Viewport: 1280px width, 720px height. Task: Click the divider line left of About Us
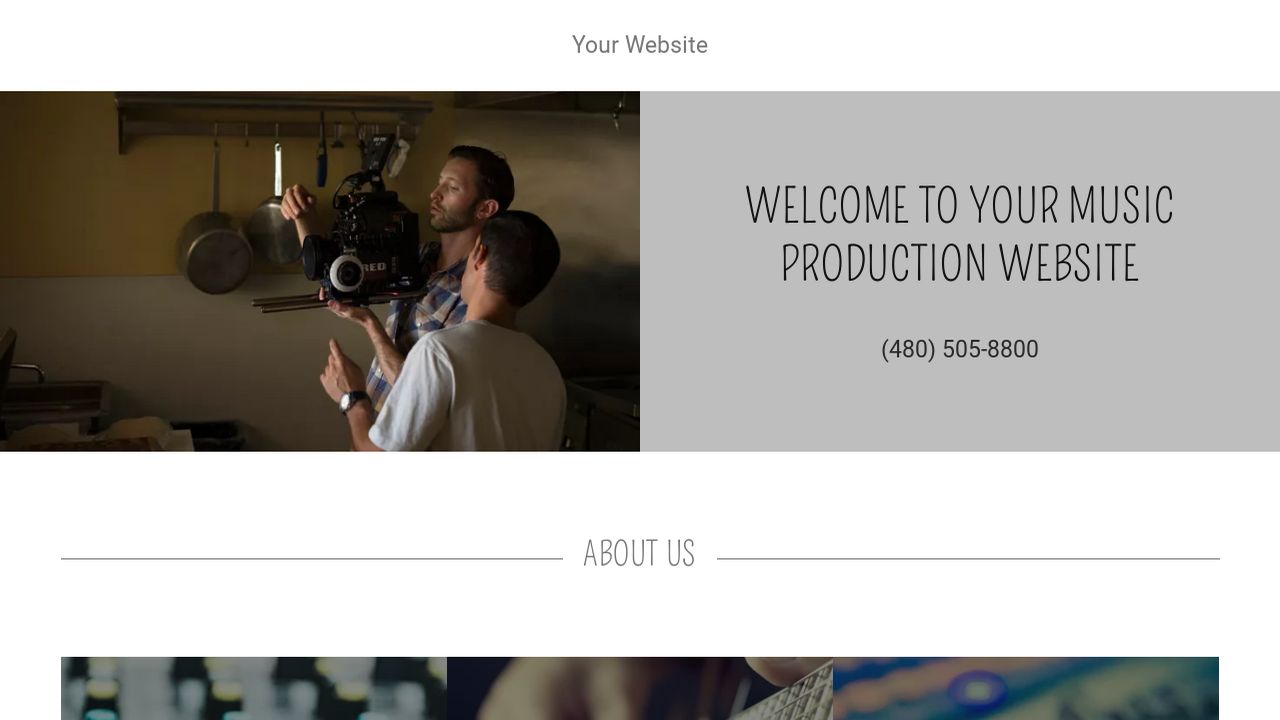[312, 558]
